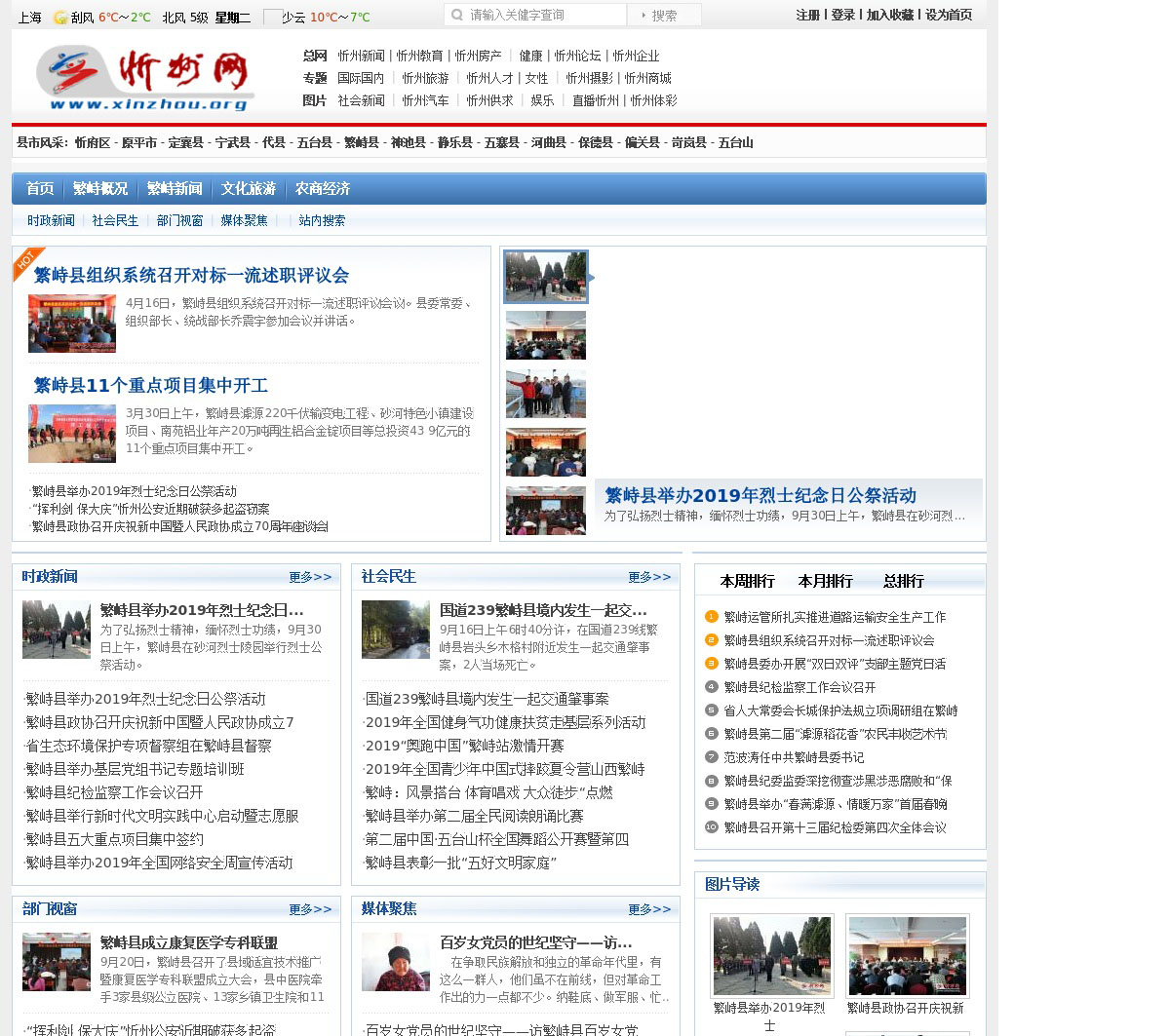Viewport: 1170px width, 1036px height.
Task: Expand 更多>> in the 社会民生 section
Action: click(649, 577)
